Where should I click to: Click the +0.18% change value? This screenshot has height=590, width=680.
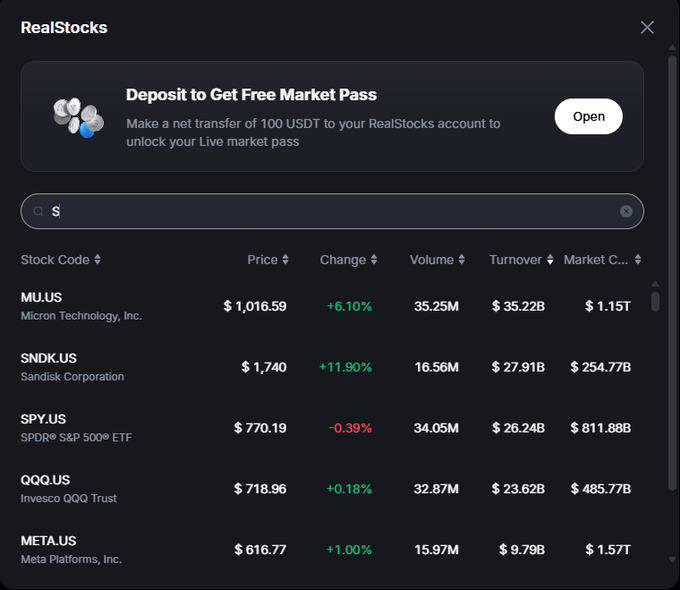pos(349,488)
